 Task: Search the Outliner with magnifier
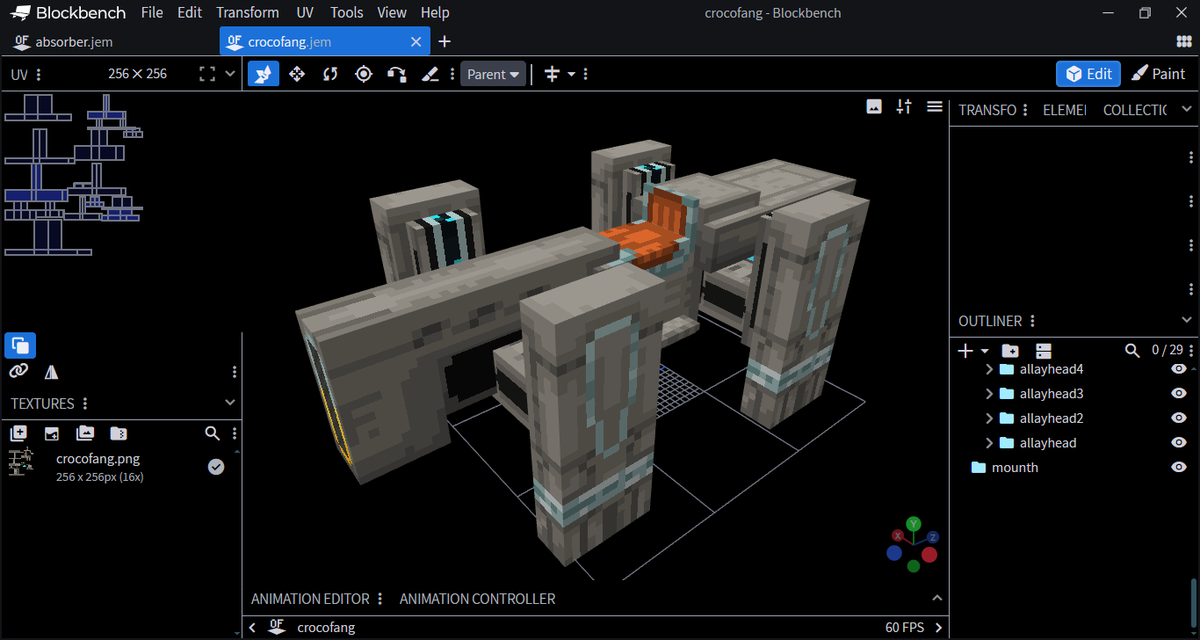1132,351
